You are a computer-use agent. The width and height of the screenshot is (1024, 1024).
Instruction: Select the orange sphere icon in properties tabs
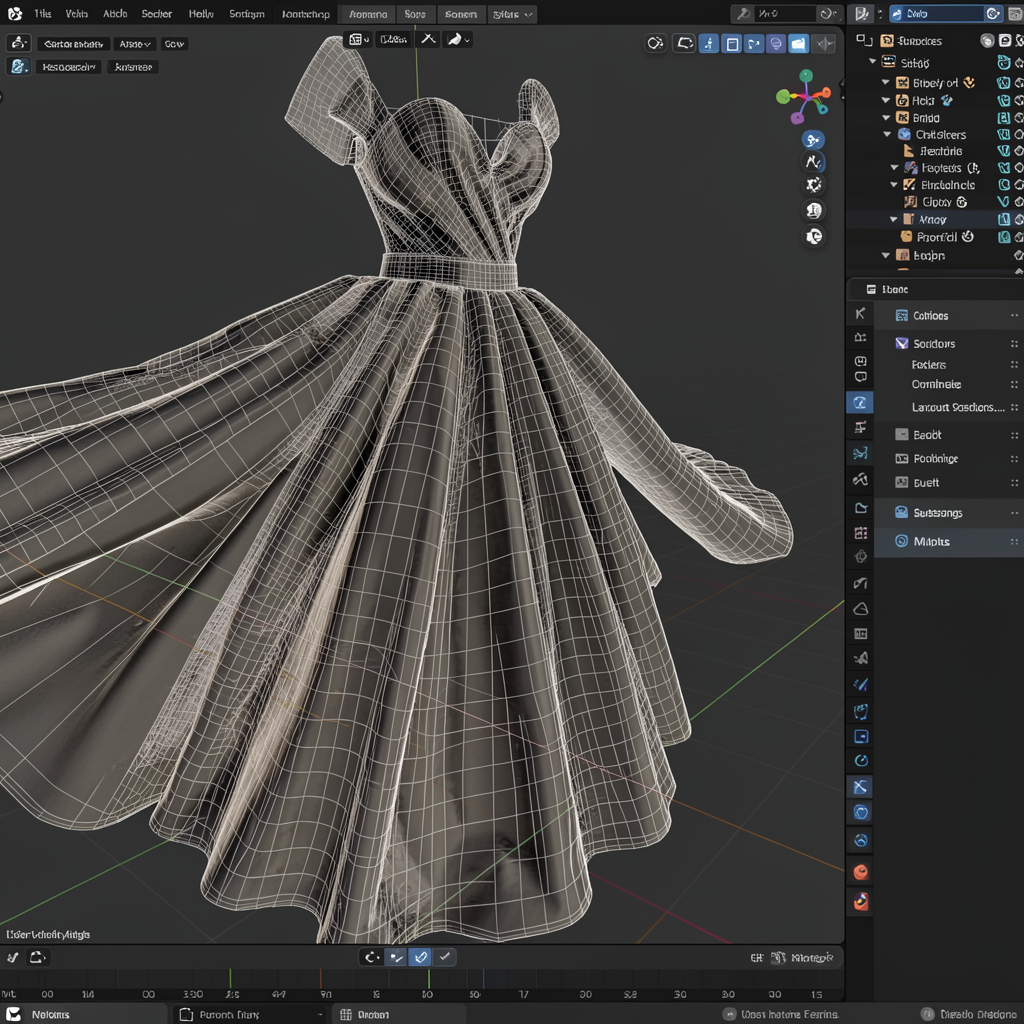click(x=861, y=872)
